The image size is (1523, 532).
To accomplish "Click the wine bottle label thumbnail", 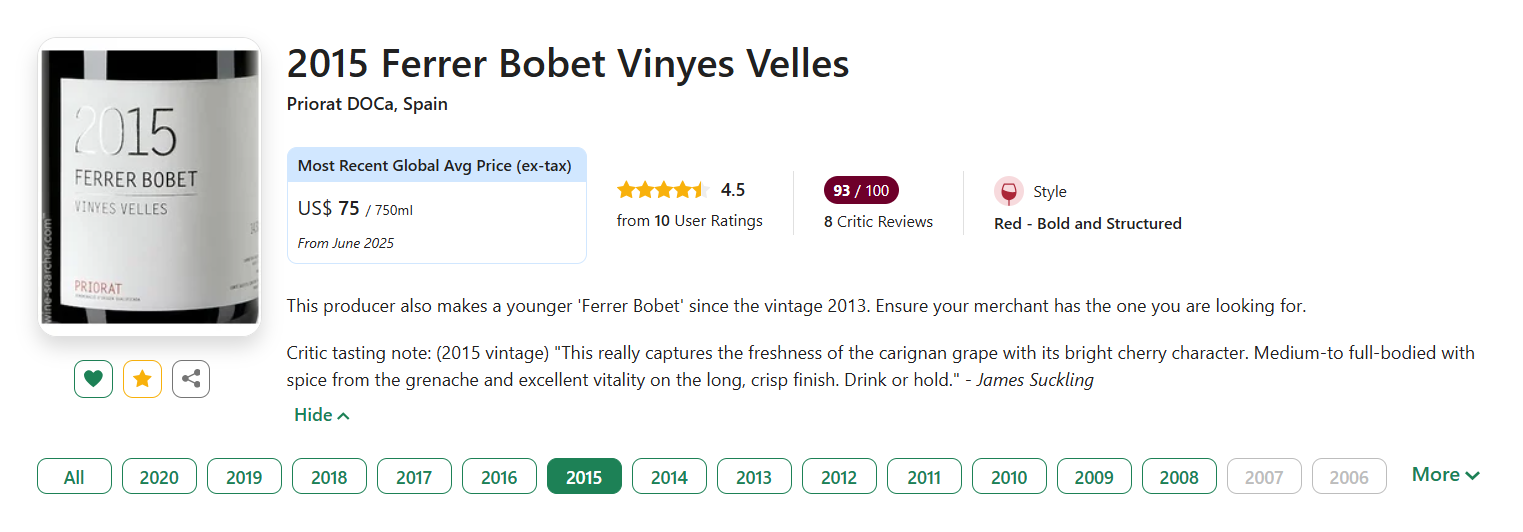I will (149, 187).
